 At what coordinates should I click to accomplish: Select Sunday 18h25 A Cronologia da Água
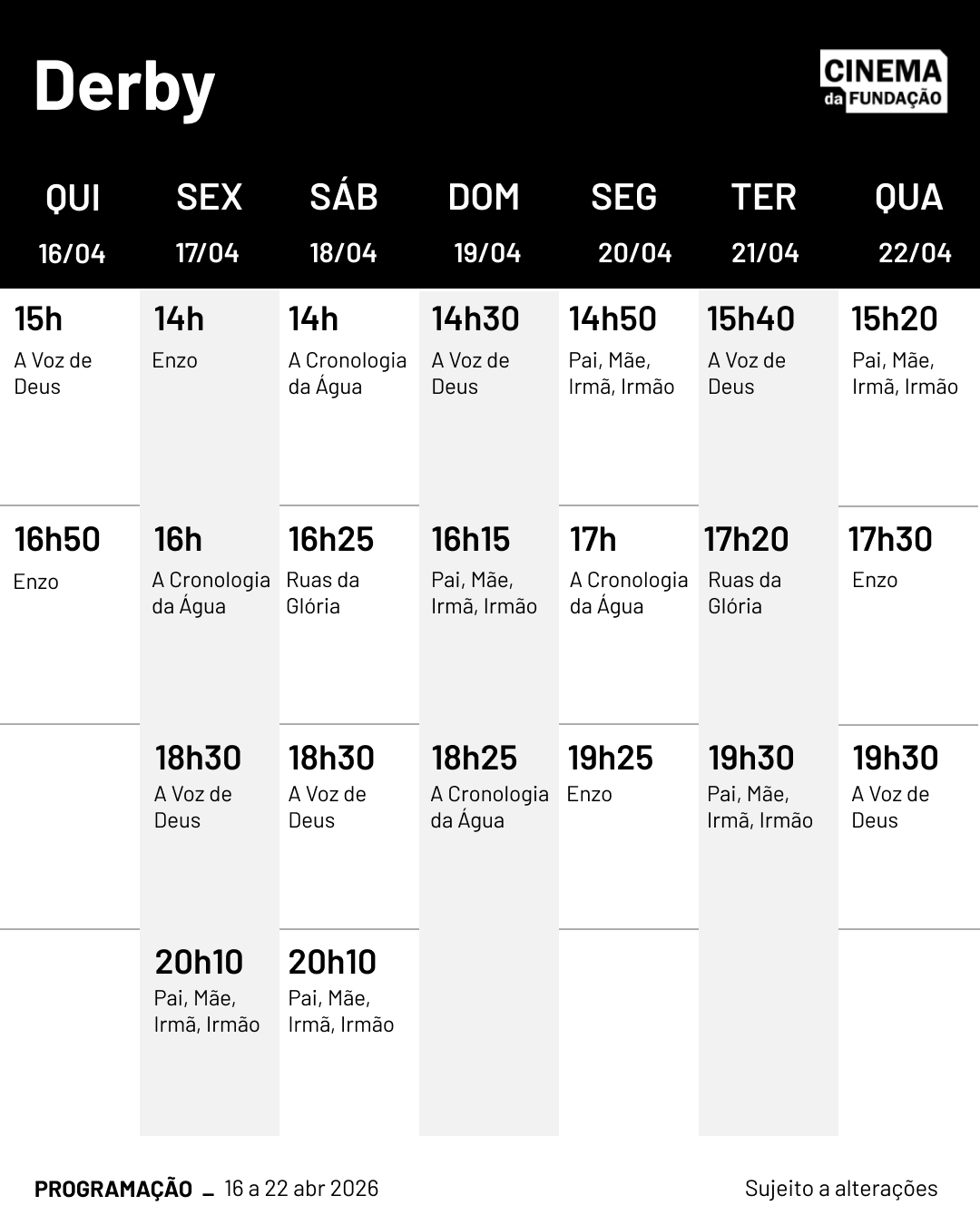point(488,786)
